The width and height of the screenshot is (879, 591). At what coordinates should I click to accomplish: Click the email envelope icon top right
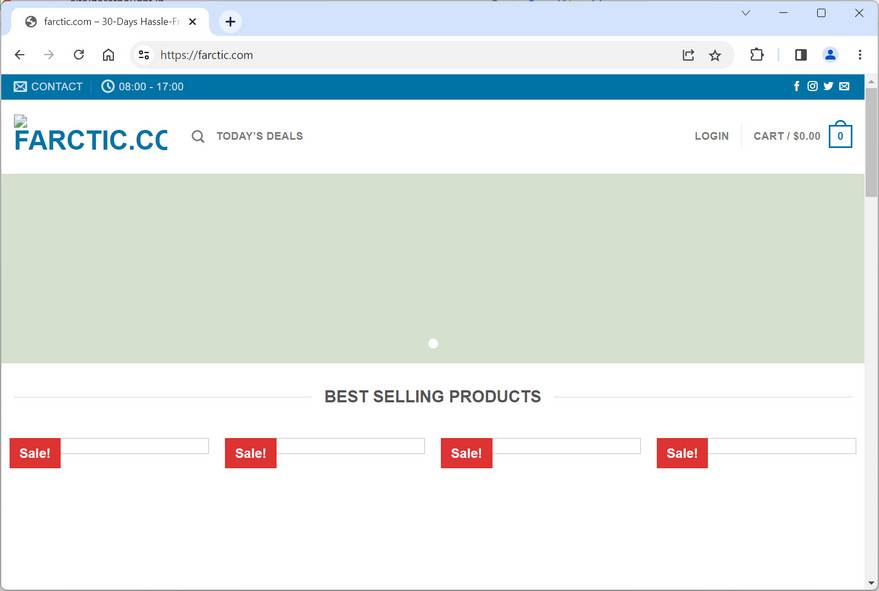tap(844, 86)
